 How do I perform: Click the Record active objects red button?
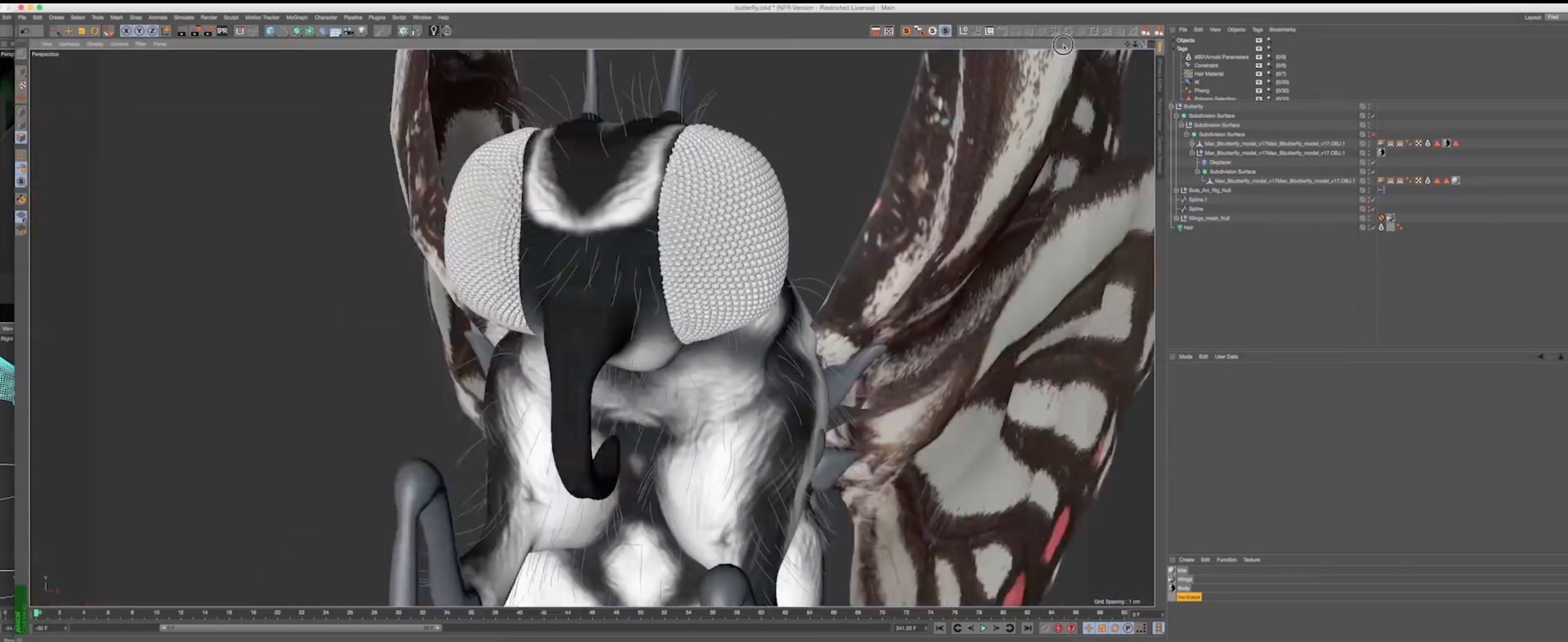[1058, 628]
